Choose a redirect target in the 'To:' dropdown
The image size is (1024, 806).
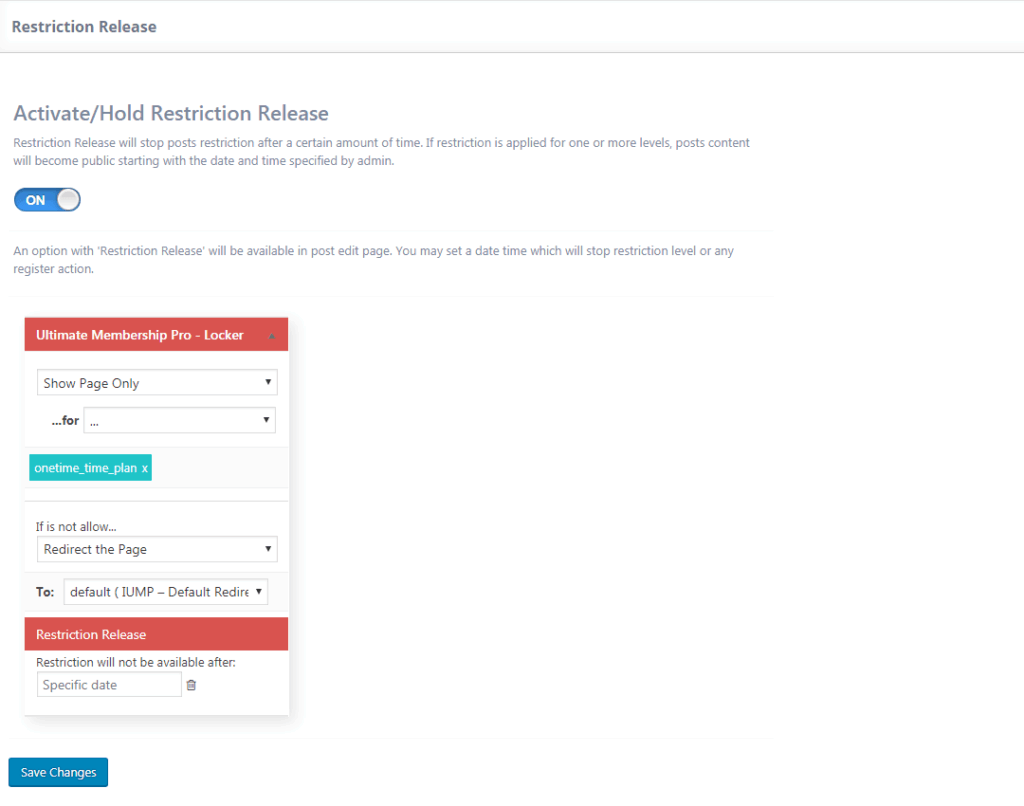click(x=166, y=592)
